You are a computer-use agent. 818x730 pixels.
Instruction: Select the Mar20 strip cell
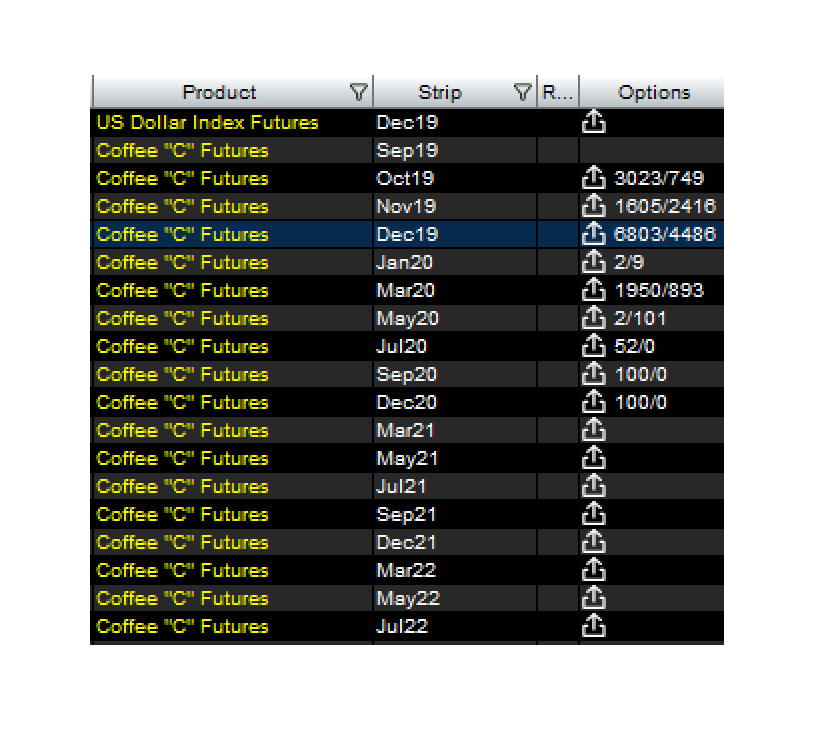(454, 291)
